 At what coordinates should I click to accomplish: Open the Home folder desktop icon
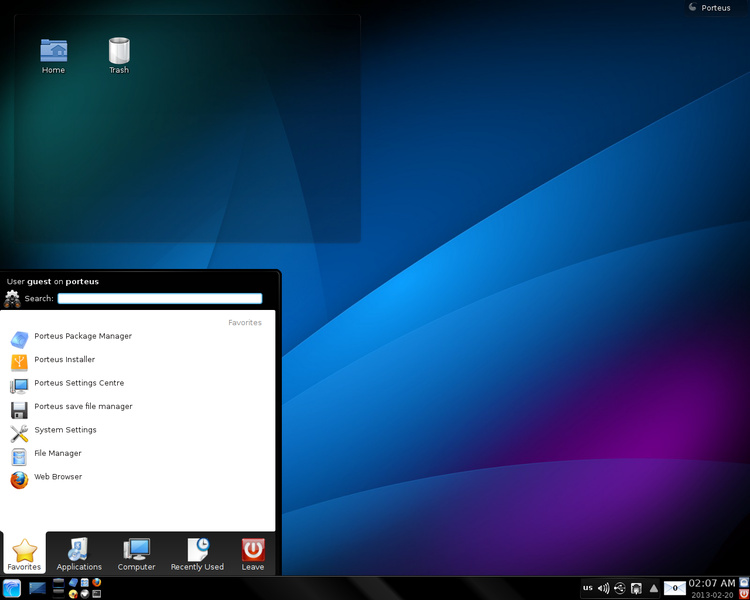coord(53,56)
